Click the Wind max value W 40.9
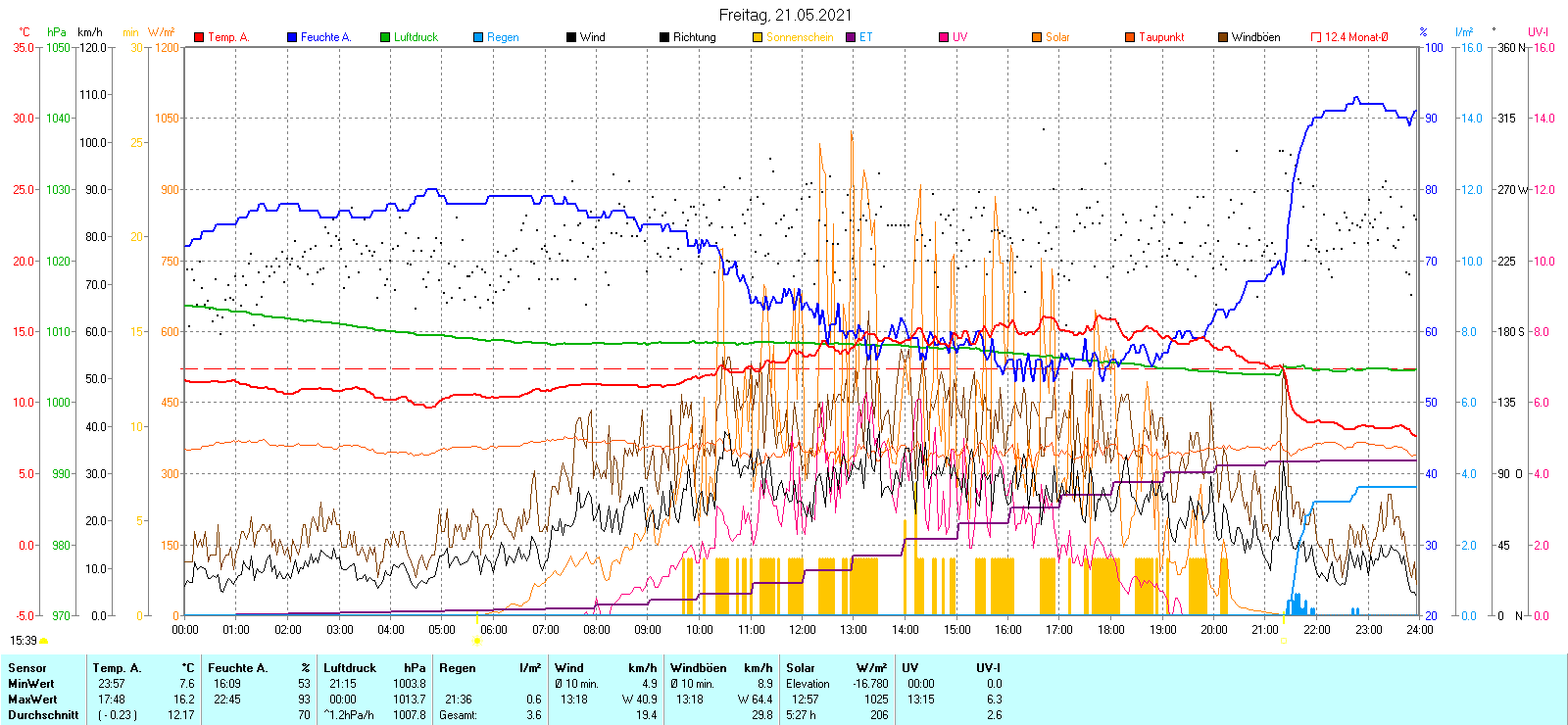 point(639,700)
